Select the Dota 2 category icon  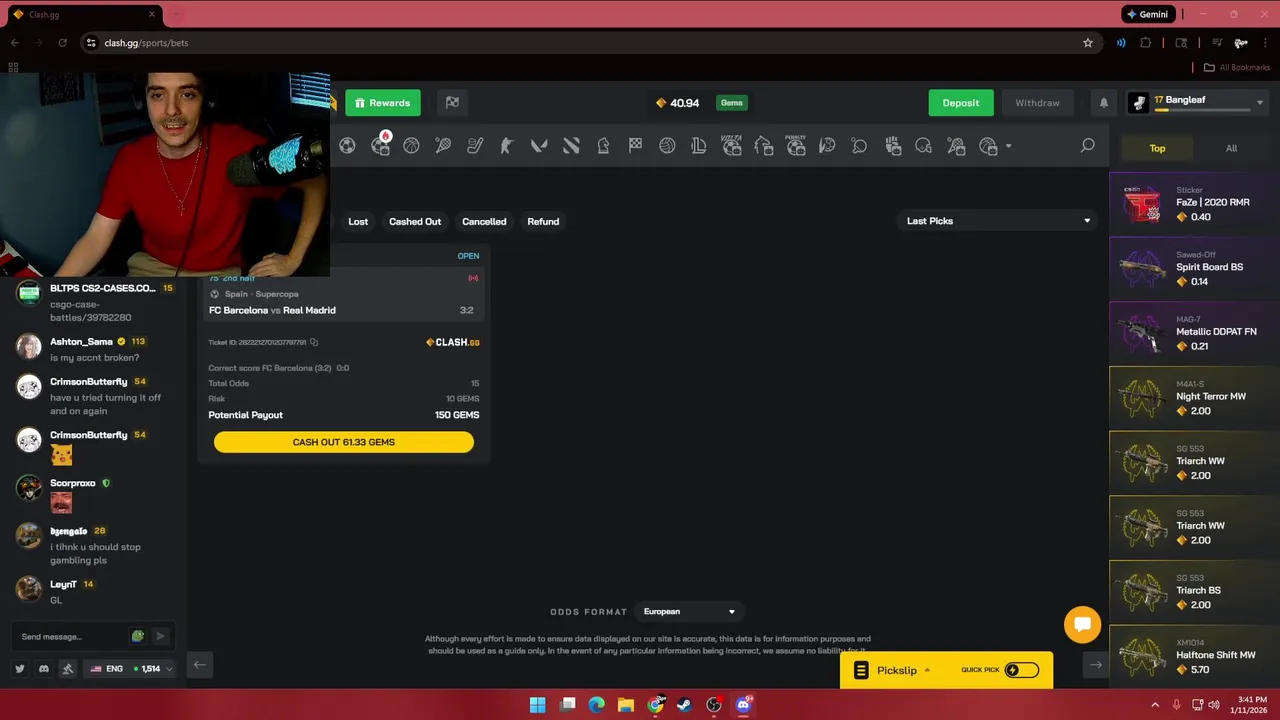571,146
